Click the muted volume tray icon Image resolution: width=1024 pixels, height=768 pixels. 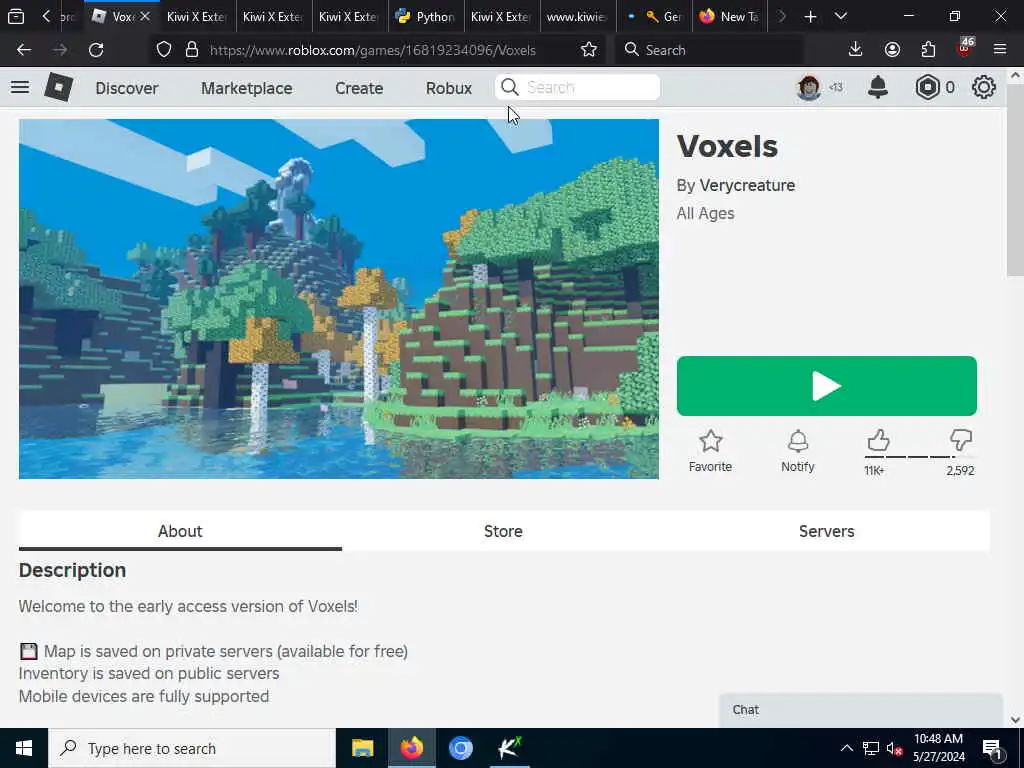click(894, 748)
